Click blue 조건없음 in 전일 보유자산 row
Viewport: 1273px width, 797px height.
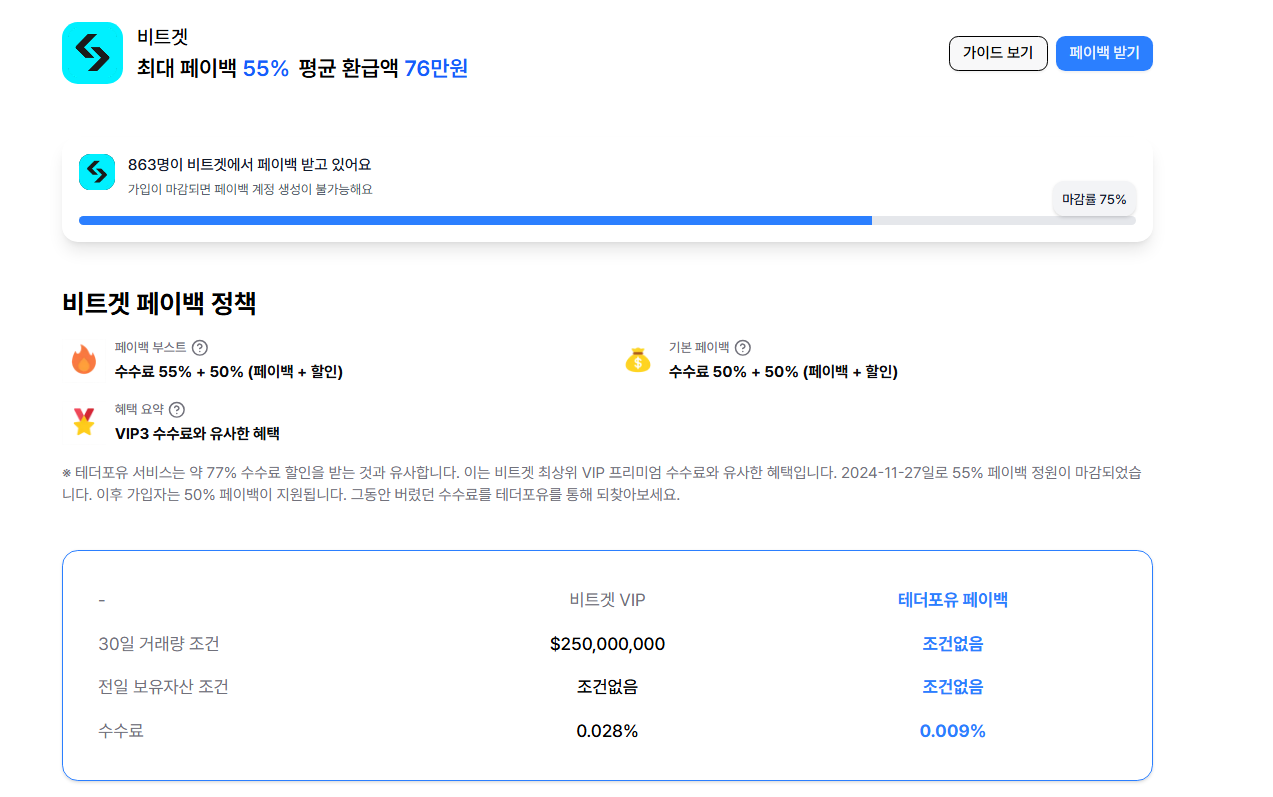953,687
